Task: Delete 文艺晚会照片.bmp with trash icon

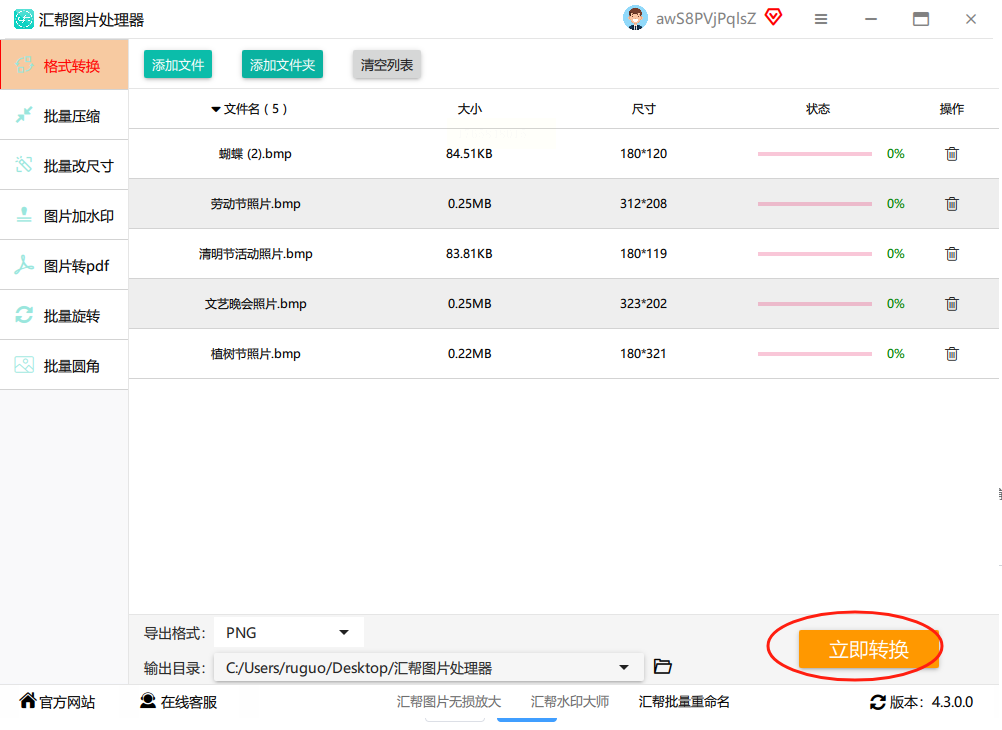Action: point(952,304)
